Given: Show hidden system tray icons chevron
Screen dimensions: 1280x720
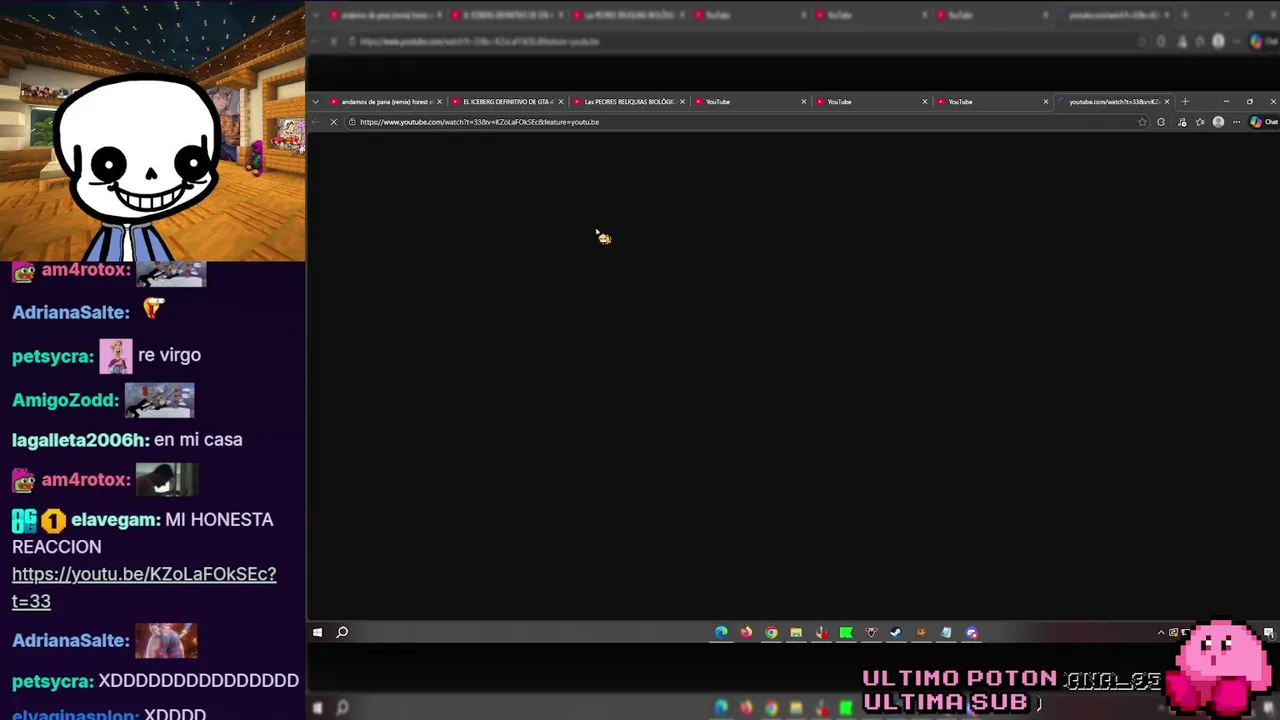Looking at the screenshot, I should point(1161,632).
